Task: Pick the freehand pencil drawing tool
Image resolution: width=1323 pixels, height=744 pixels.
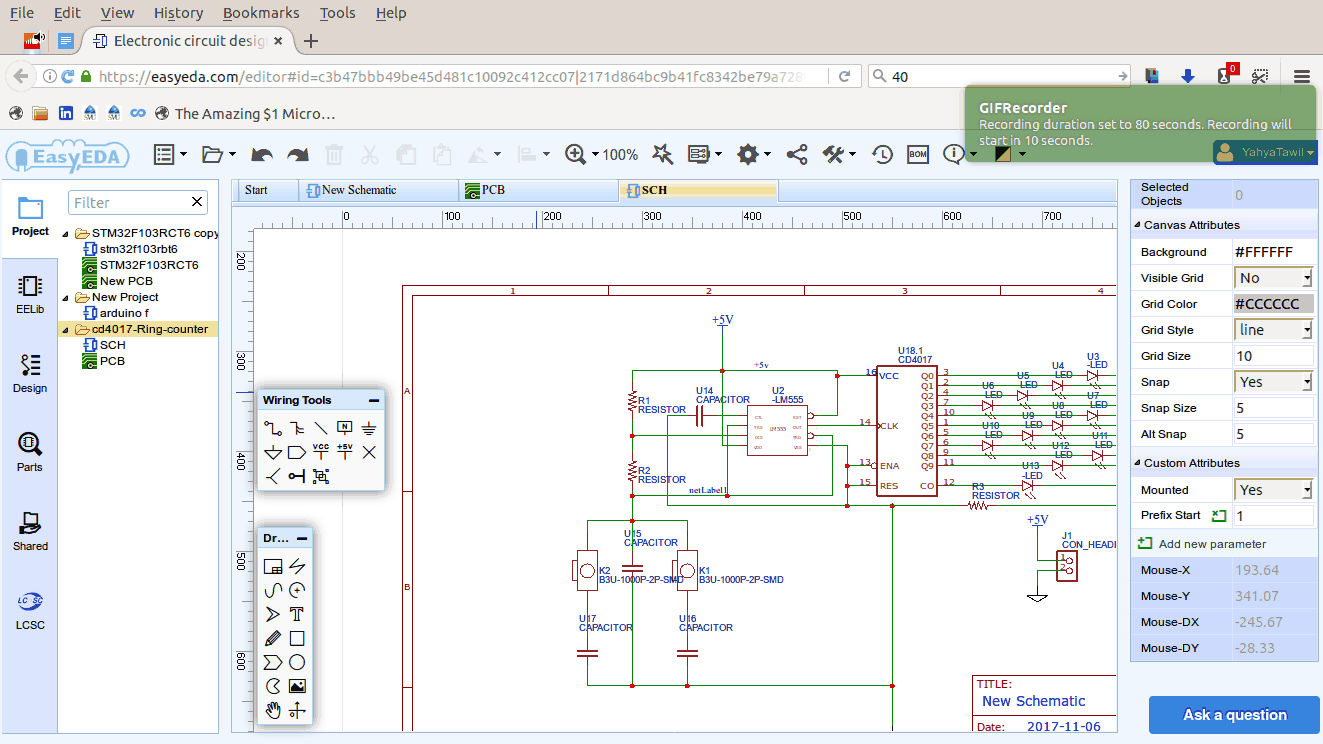Action: [x=273, y=637]
